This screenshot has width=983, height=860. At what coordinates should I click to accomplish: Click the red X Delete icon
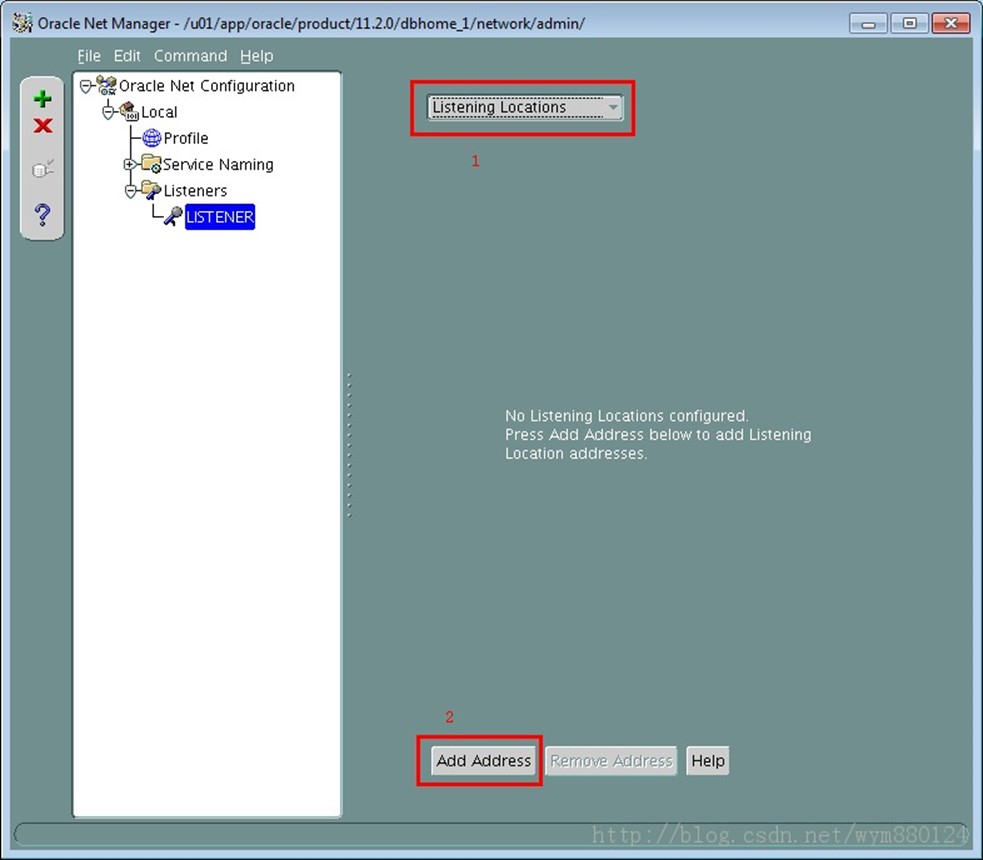point(43,125)
